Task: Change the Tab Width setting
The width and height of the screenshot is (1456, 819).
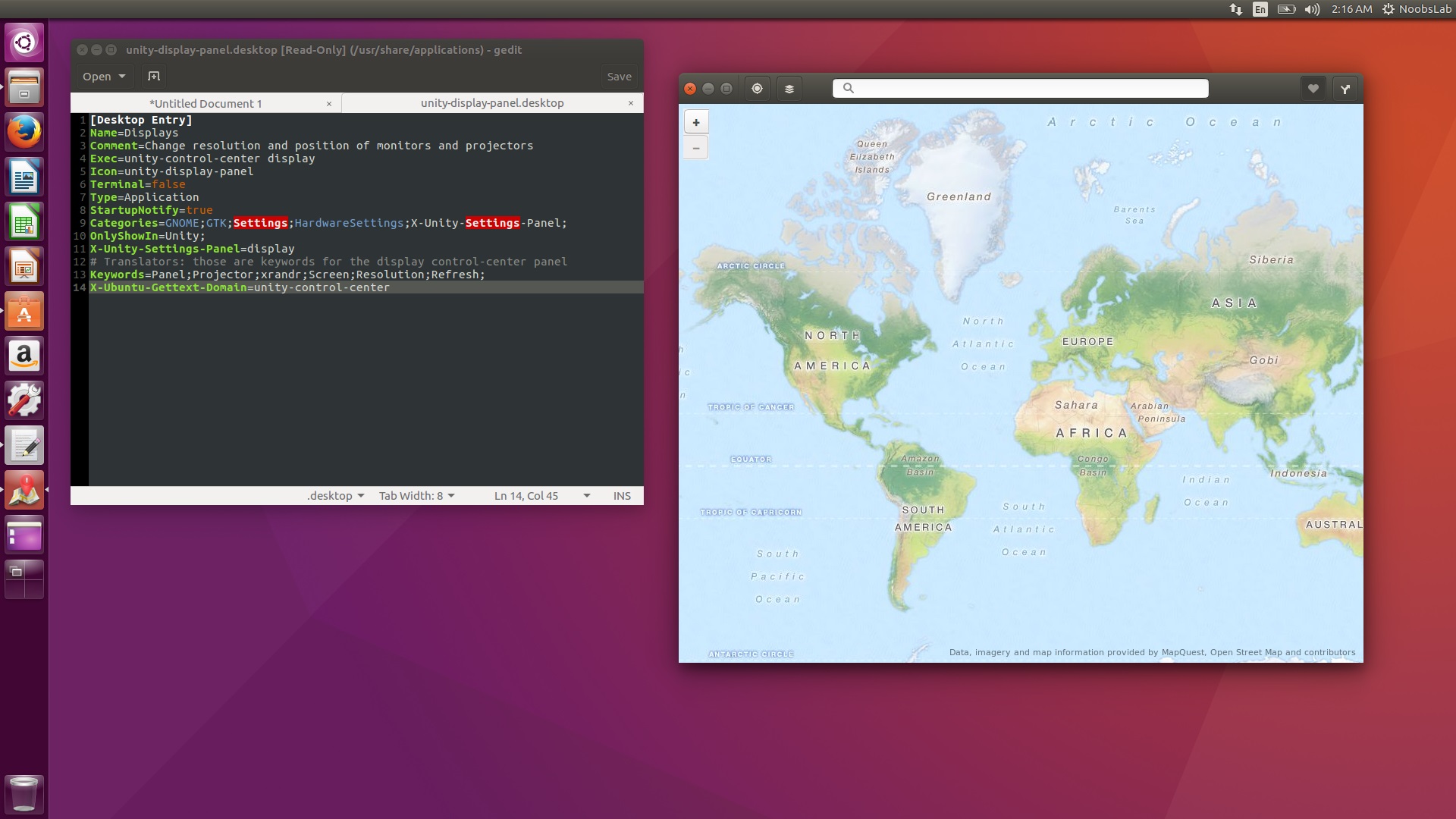Action: pos(416,495)
